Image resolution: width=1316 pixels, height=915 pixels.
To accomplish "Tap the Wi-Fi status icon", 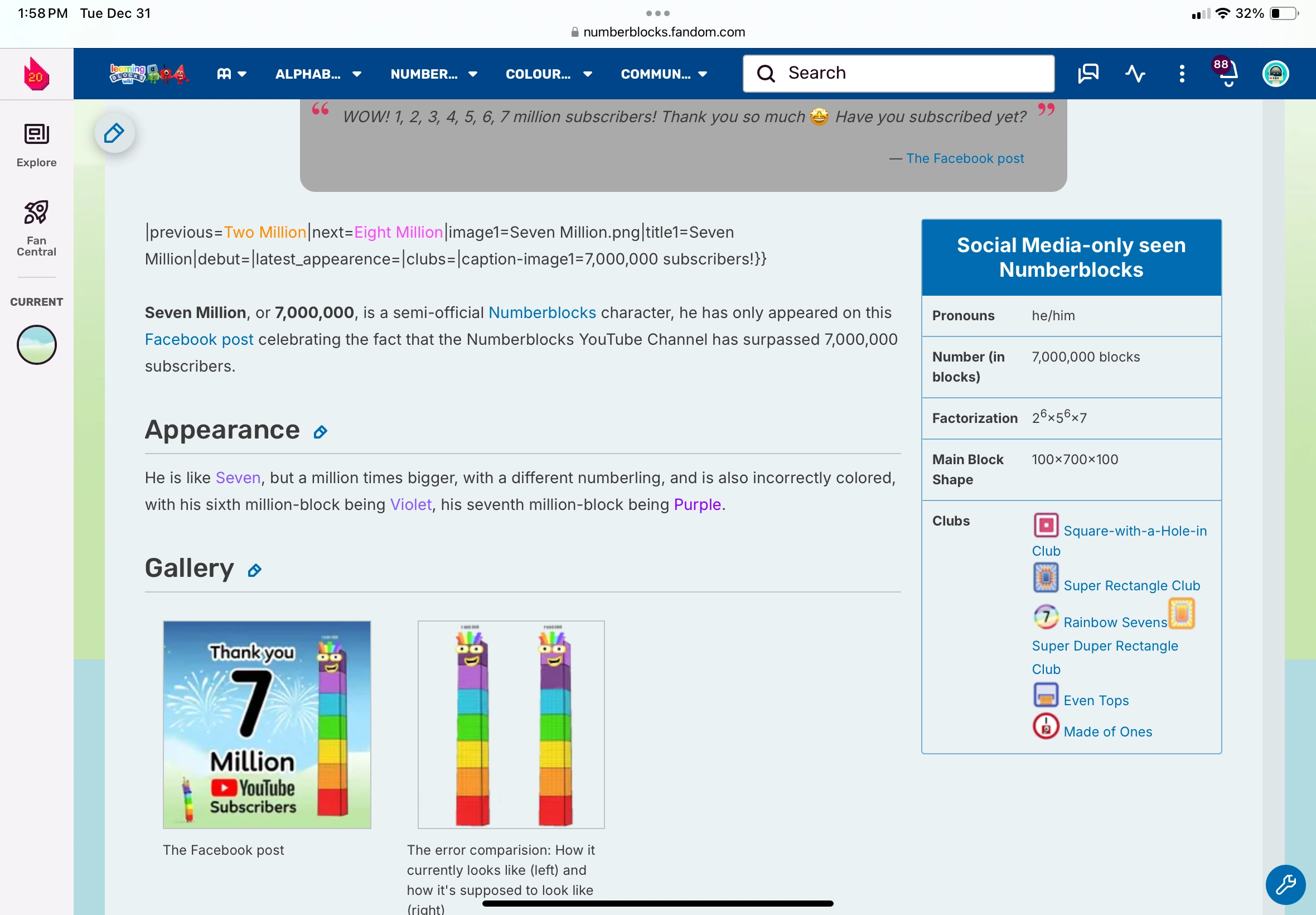I will [x=1222, y=13].
